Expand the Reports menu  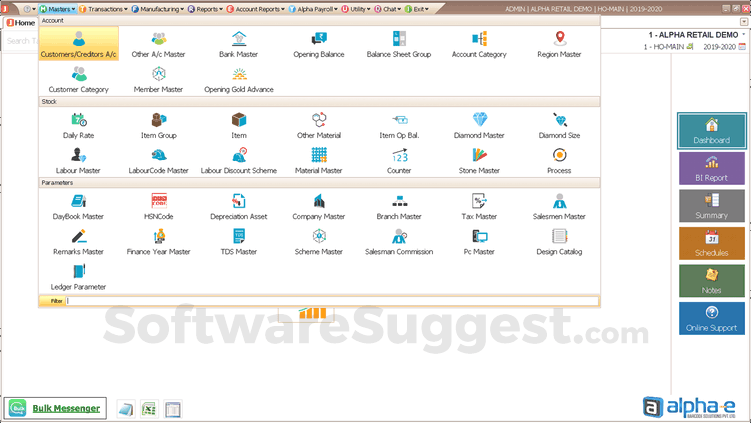[205, 9]
